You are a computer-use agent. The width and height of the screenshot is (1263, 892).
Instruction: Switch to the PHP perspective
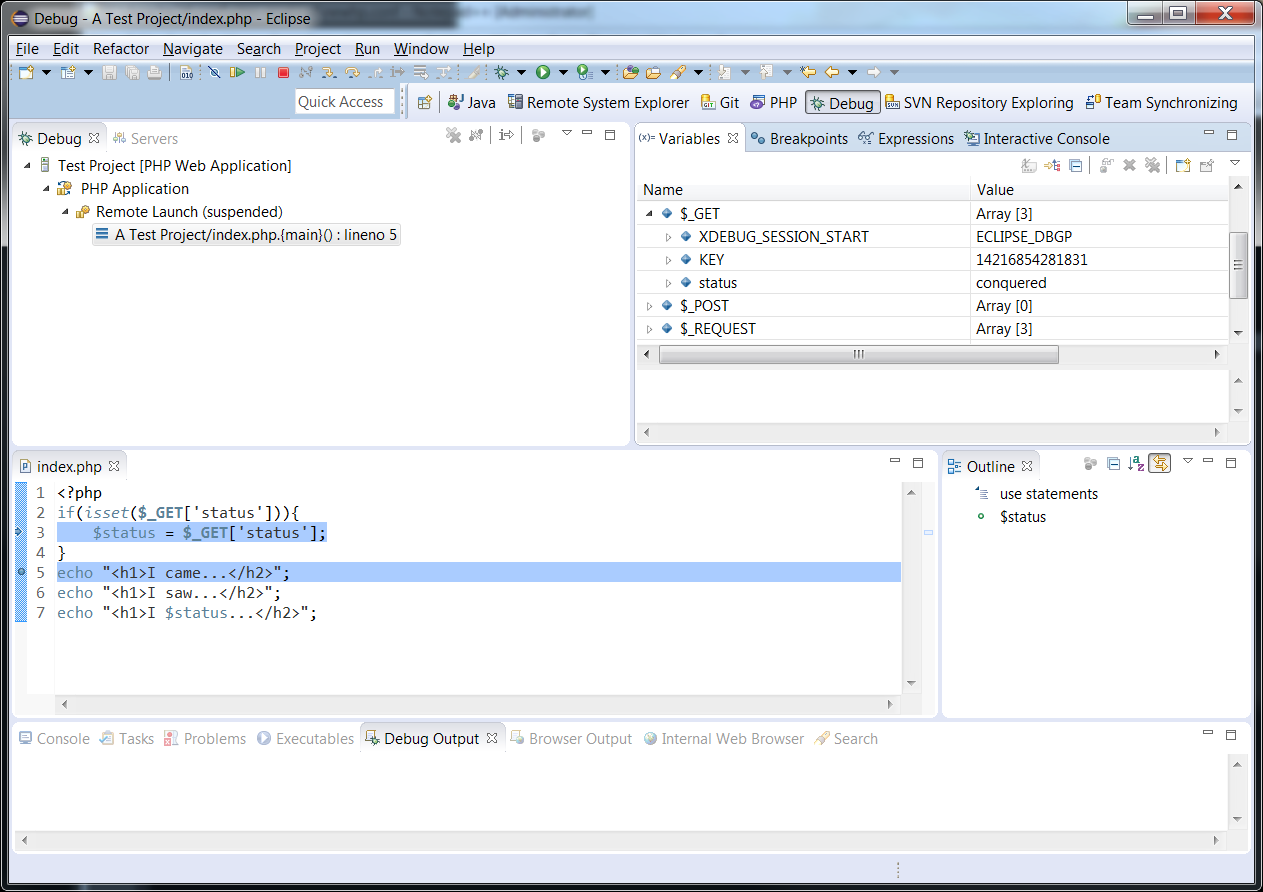click(x=774, y=102)
